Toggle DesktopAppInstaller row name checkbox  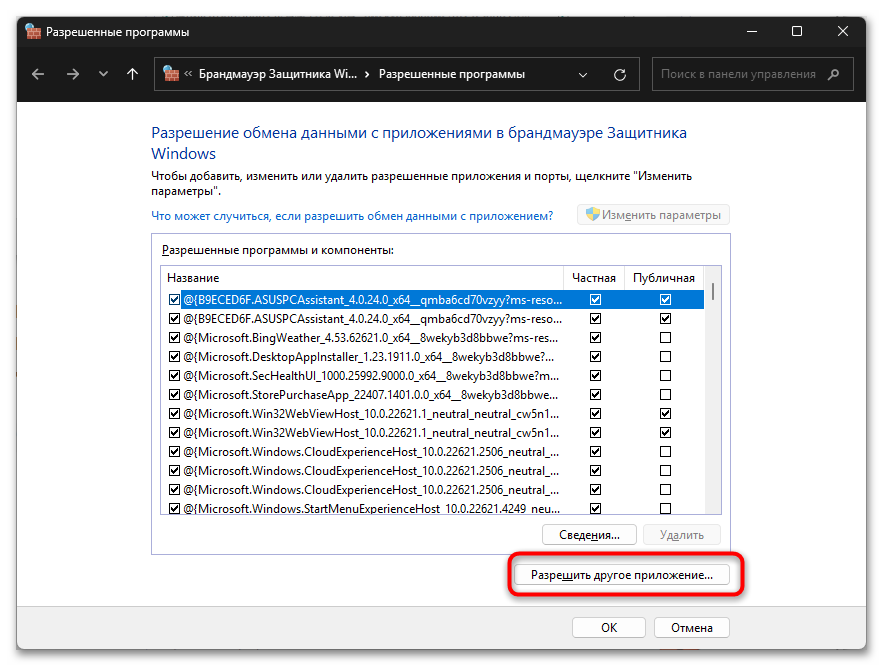pyautogui.click(x=174, y=356)
